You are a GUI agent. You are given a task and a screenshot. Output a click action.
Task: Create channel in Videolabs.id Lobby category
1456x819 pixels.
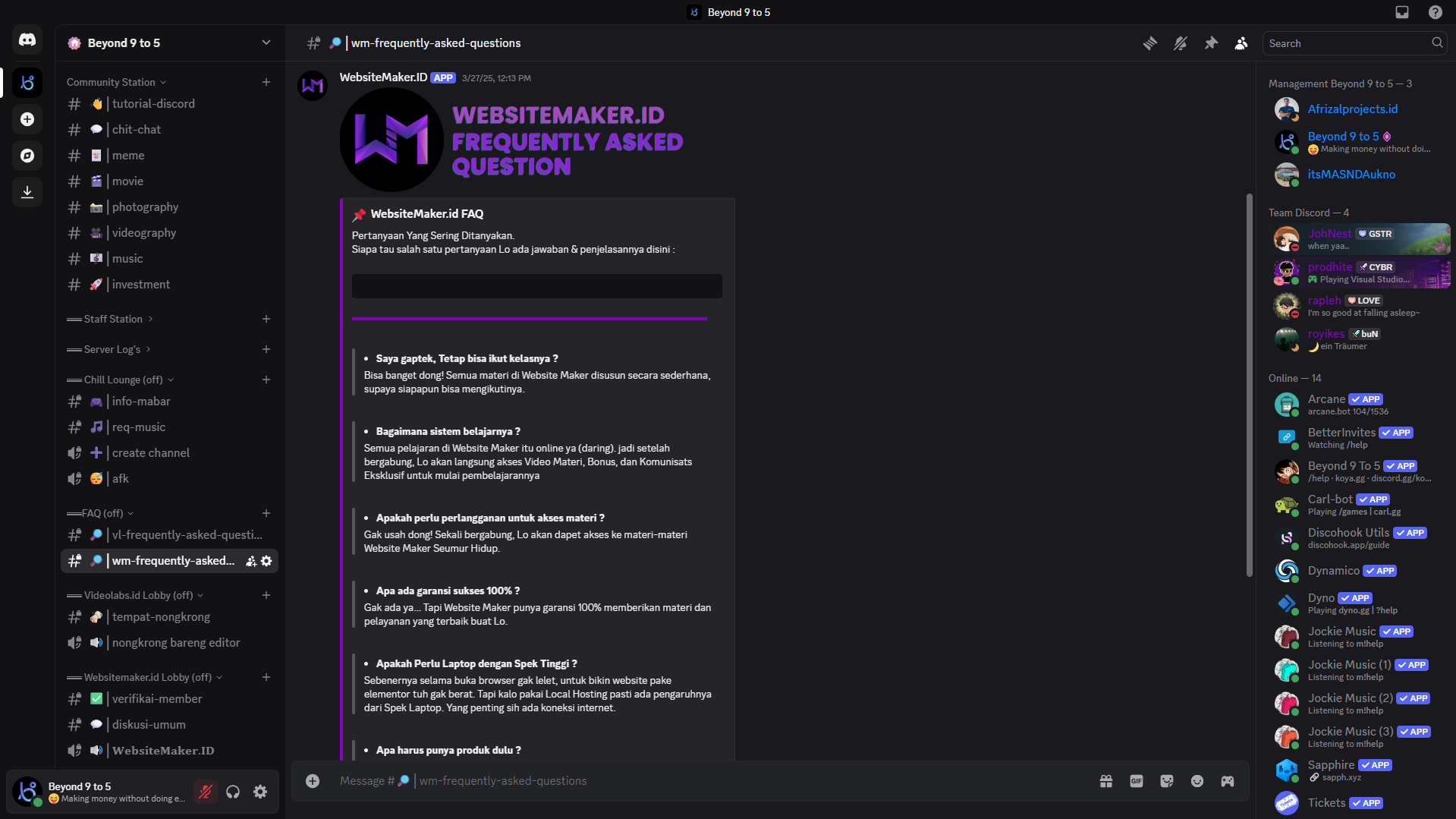click(x=266, y=595)
